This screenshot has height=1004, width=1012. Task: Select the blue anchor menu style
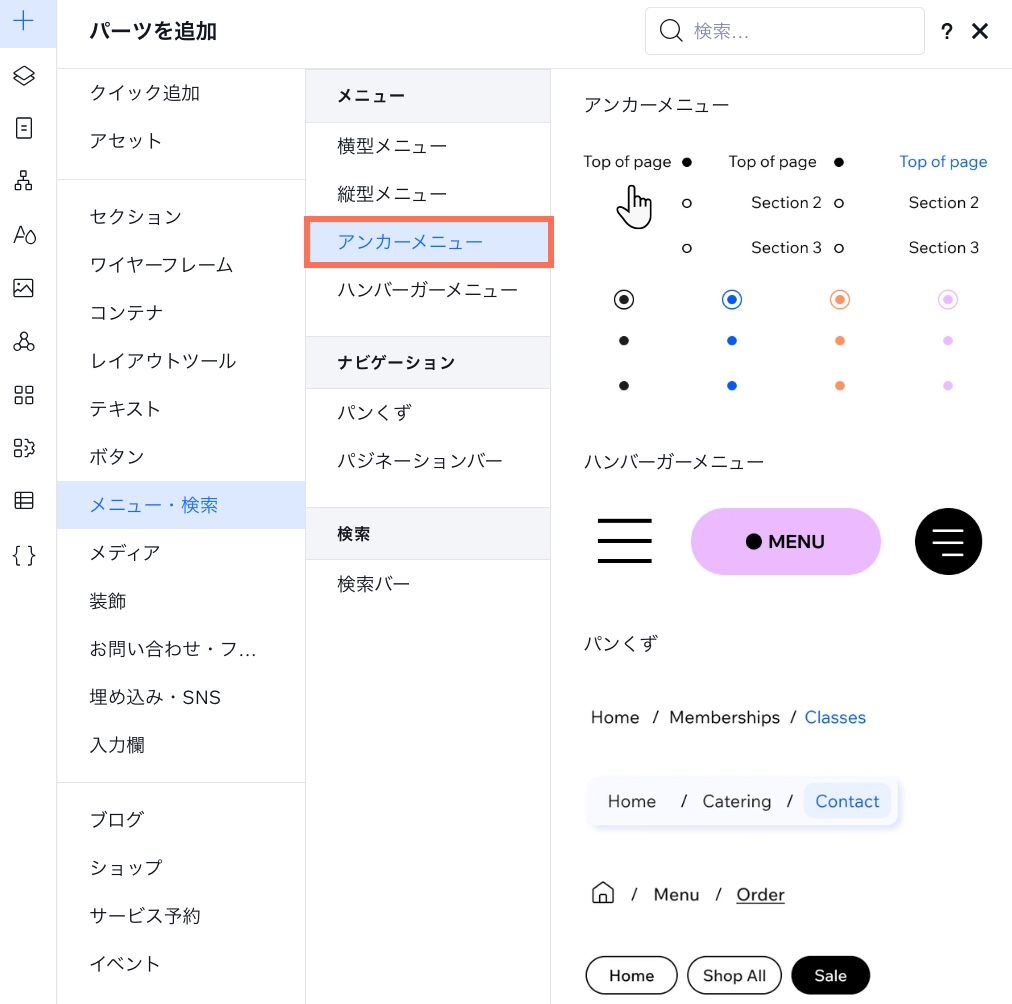(x=732, y=299)
